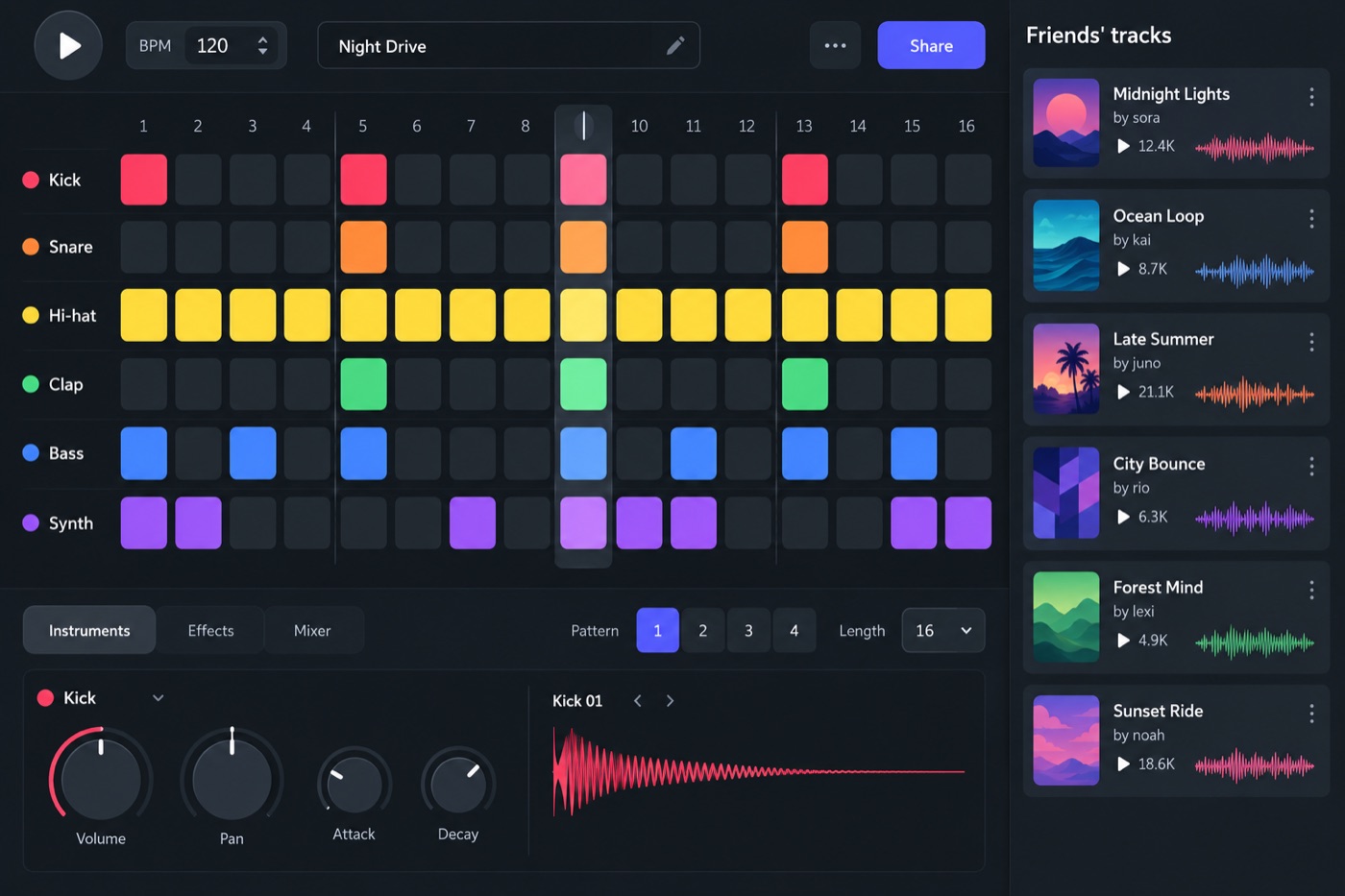The height and width of the screenshot is (896, 1345).
Task: Open the Midnight Lights cover thumbnail
Action: tap(1066, 123)
